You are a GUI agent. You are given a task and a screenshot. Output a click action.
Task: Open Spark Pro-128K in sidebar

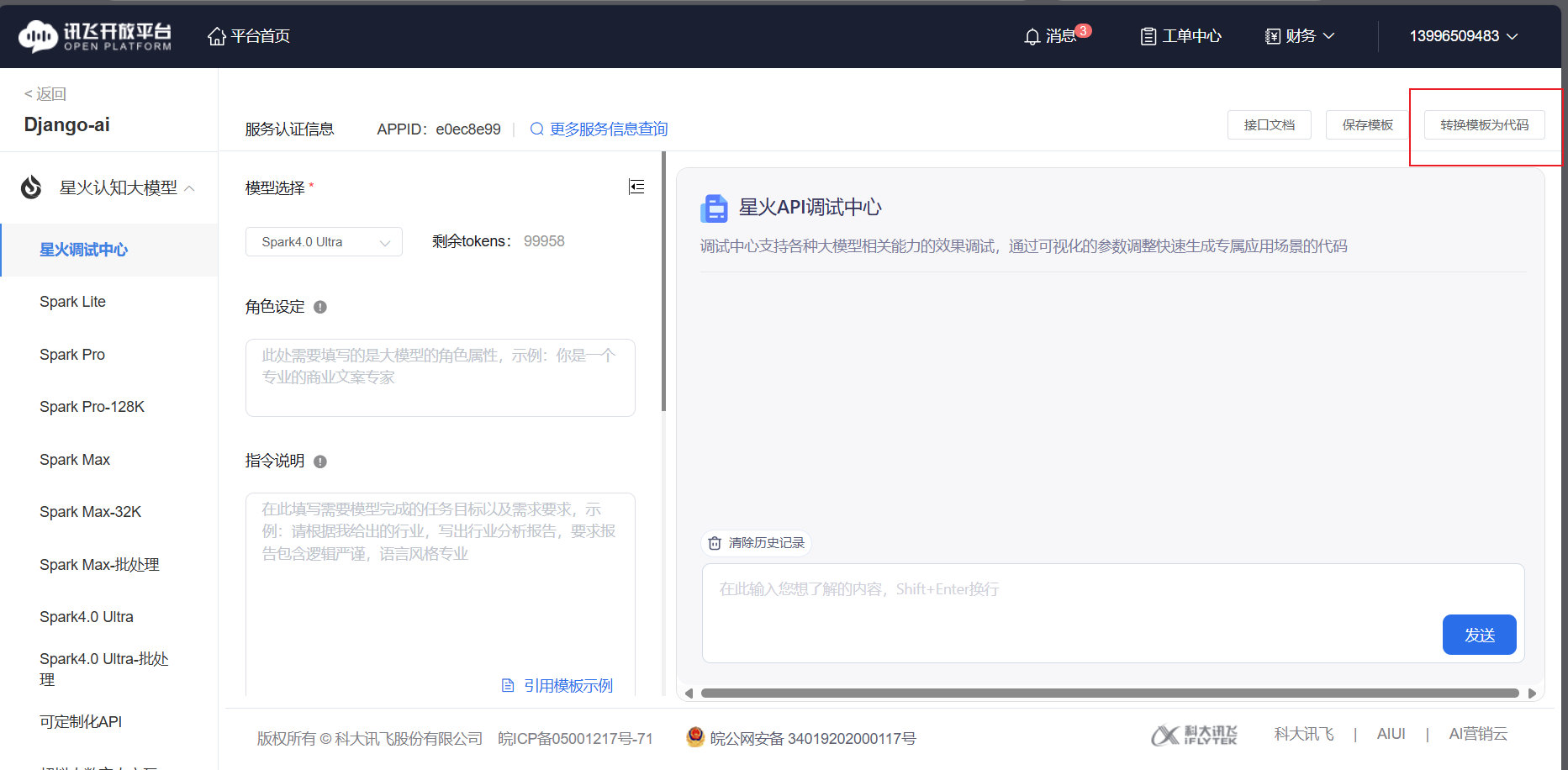[x=92, y=407]
